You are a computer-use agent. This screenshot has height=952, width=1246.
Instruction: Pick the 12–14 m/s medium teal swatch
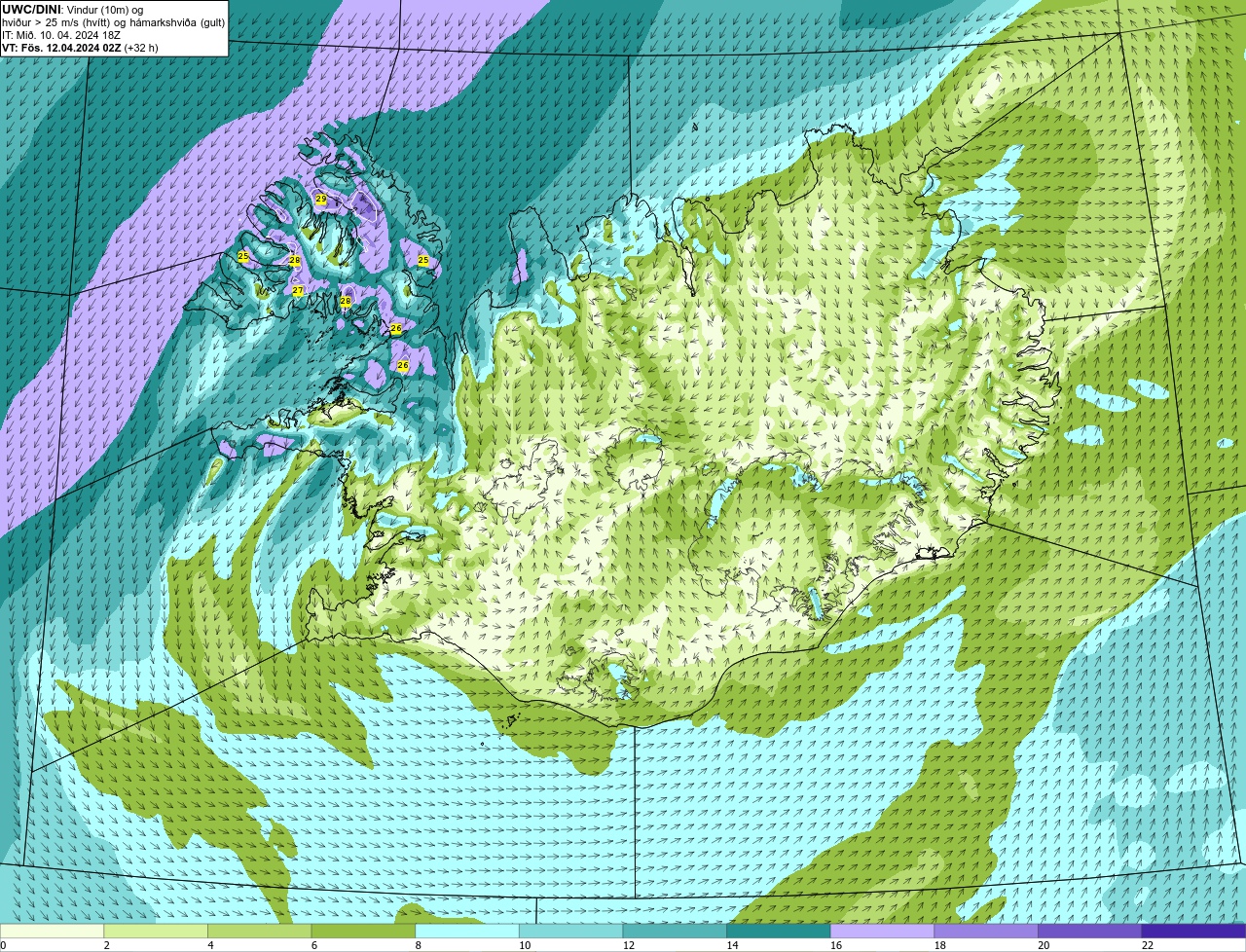pyautogui.click(x=675, y=931)
